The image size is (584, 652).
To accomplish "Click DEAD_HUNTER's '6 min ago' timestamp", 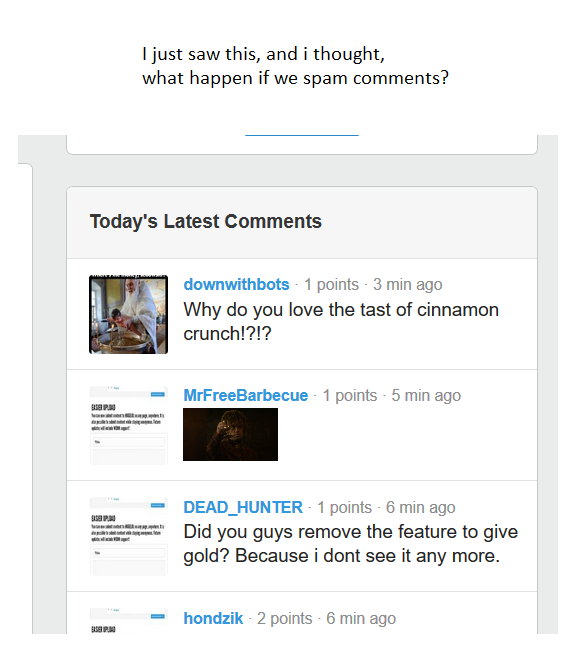I will coord(421,507).
